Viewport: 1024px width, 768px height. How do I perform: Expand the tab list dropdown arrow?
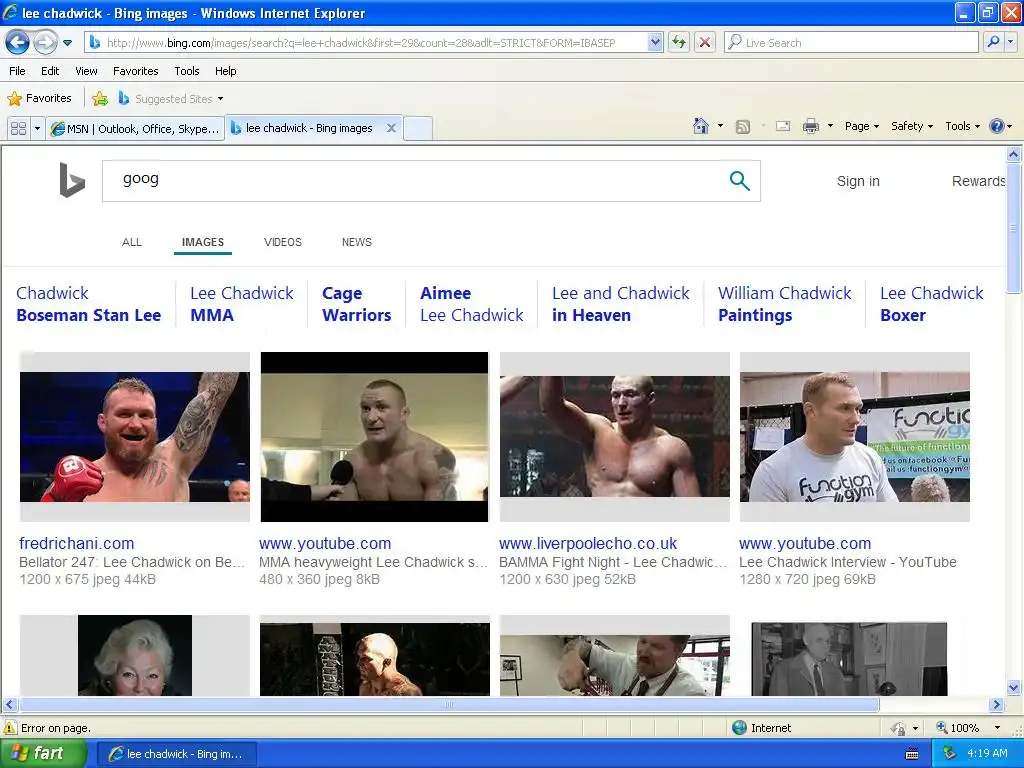click(37, 129)
